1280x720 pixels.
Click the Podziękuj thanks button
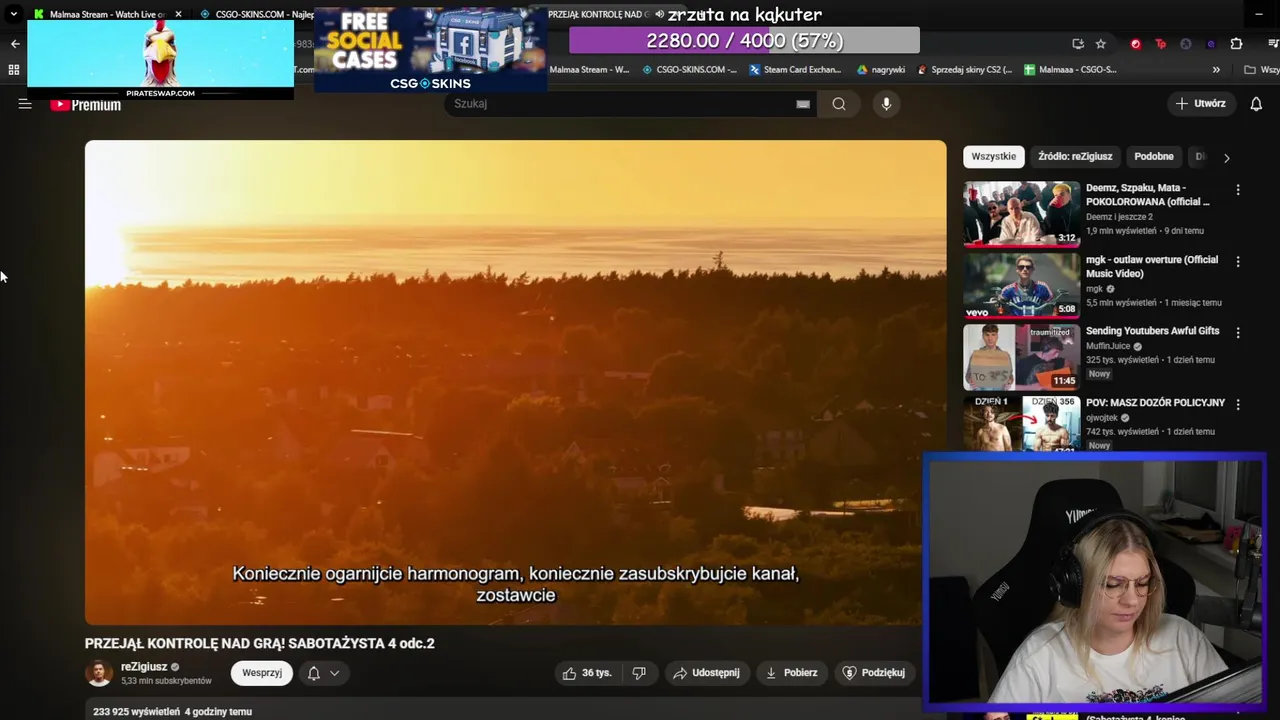[x=875, y=673]
